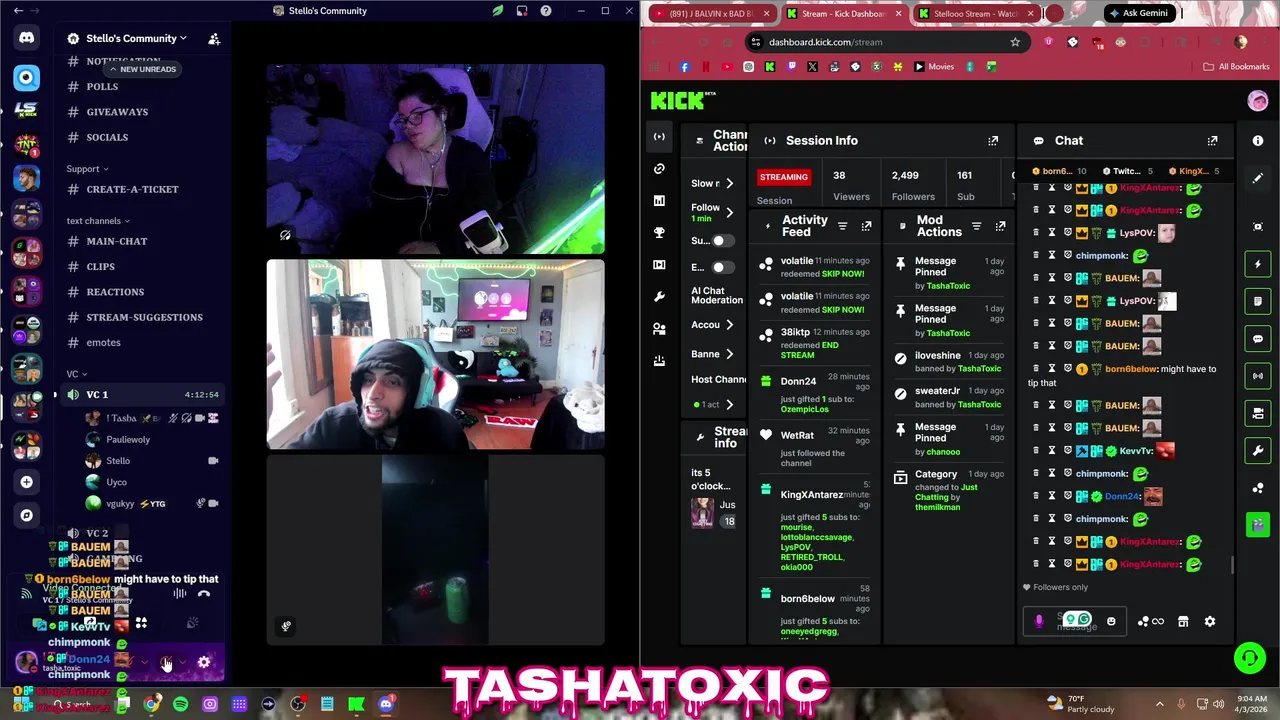Click lightning bolt quick action on Kick rail
Screen dimensions: 1280x720
point(1258,264)
